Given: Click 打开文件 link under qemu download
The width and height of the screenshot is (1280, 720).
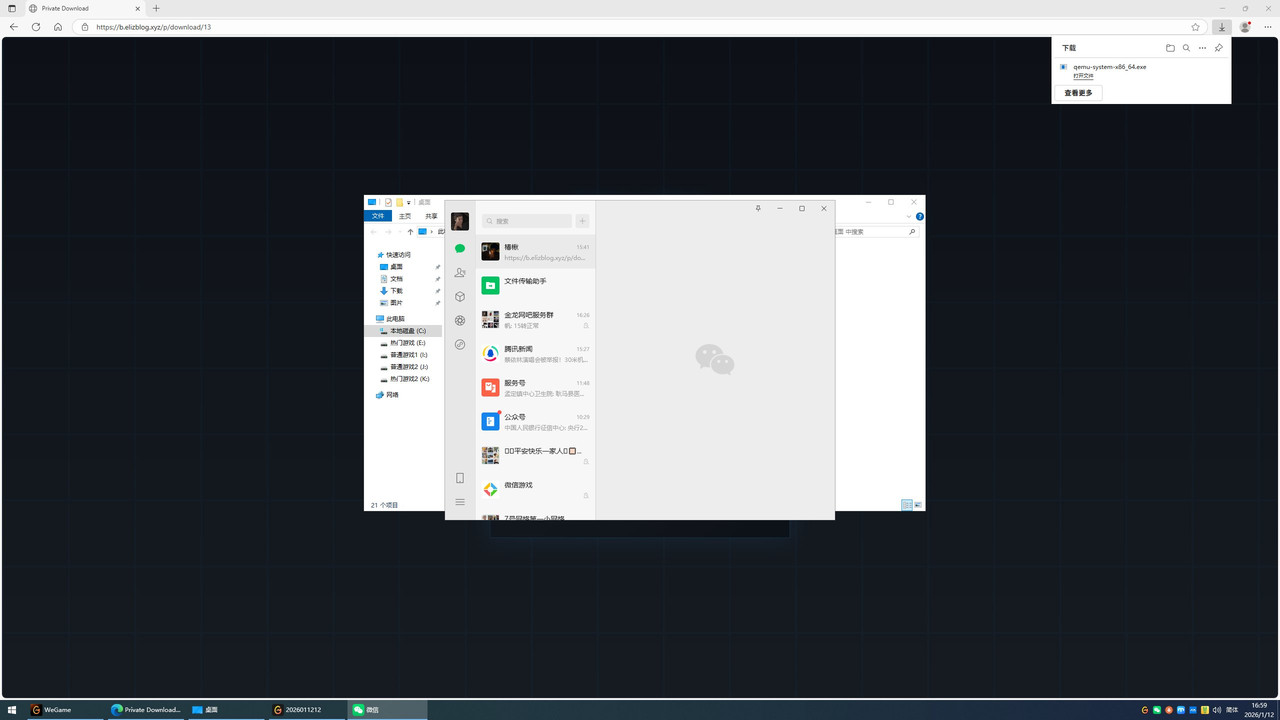Looking at the screenshot, I should point(1083,76).
